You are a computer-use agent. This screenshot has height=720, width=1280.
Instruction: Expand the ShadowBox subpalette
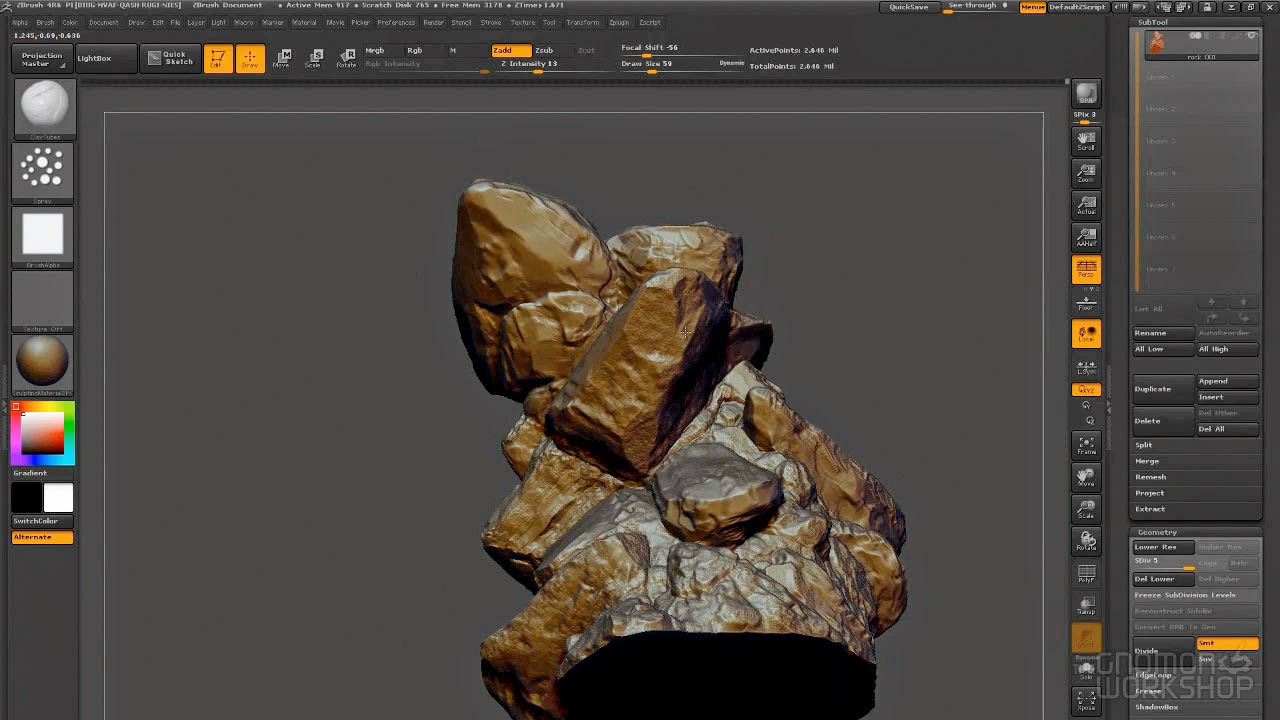[x=1157, y=707]
